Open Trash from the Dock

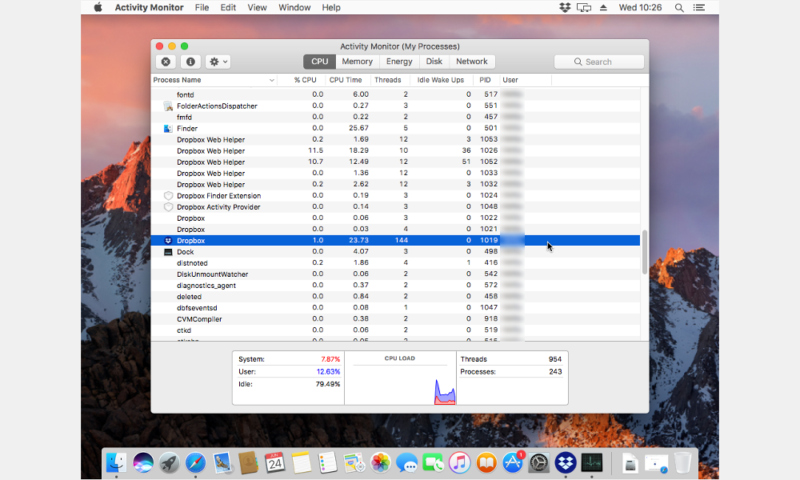coord(682,463)
